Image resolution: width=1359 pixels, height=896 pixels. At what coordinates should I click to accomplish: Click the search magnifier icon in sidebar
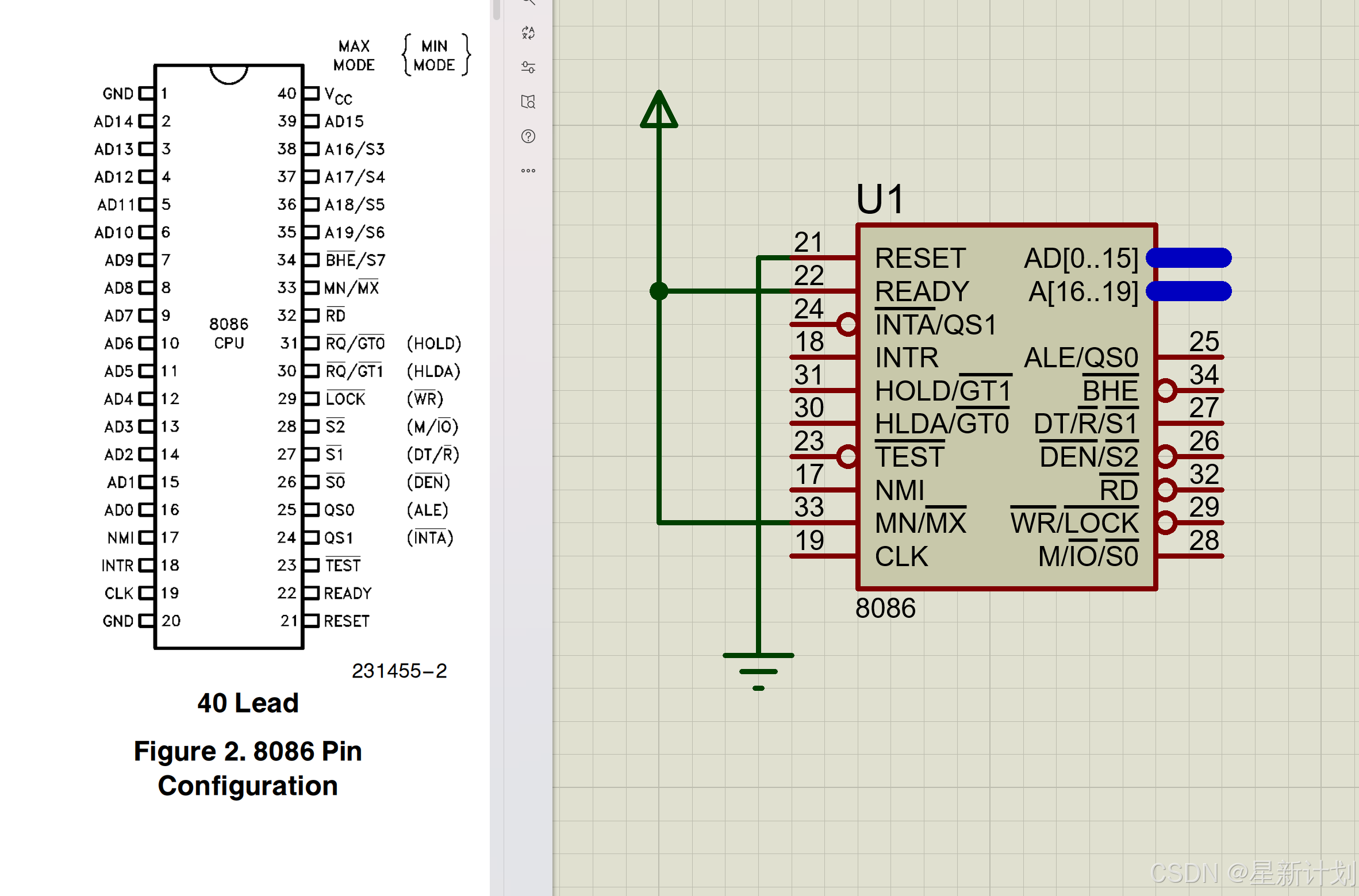528,2
